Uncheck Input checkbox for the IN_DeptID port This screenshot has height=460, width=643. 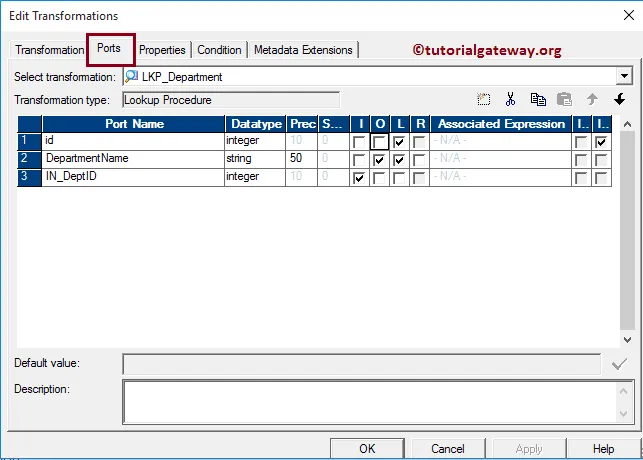click(x=359, y=177)
